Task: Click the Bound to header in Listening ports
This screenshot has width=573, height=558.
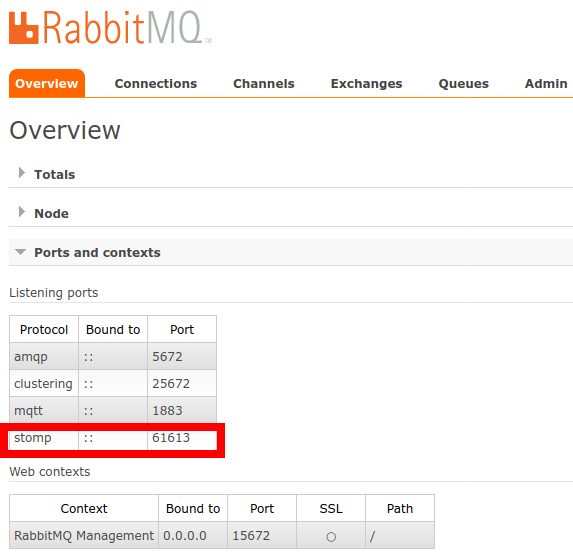Action: [x=113, y=330]
